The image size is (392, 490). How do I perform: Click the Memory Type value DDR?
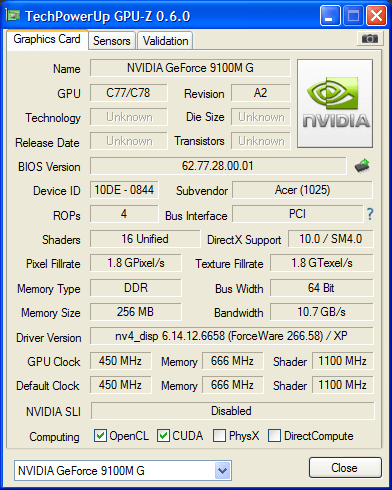[136, 288]
